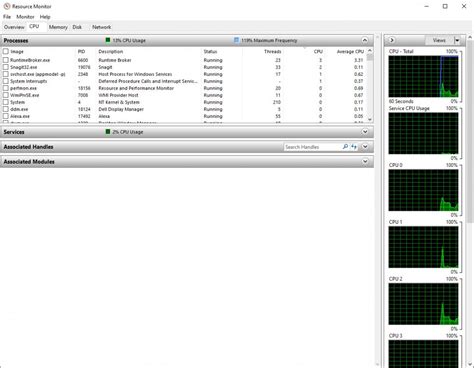
Task: Select the CPU tab
Action: 34,26
